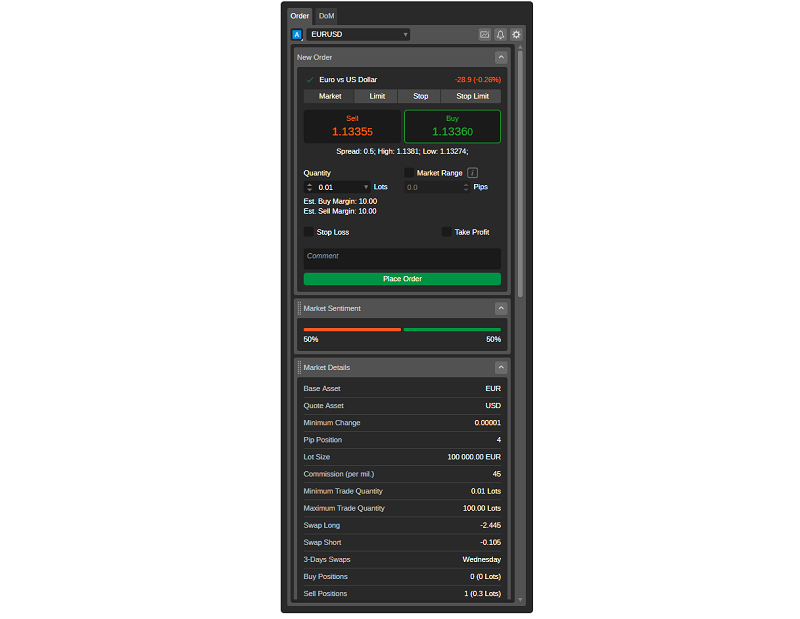Open the quantity lots dropdown arrow

click(x=365, y=187)
